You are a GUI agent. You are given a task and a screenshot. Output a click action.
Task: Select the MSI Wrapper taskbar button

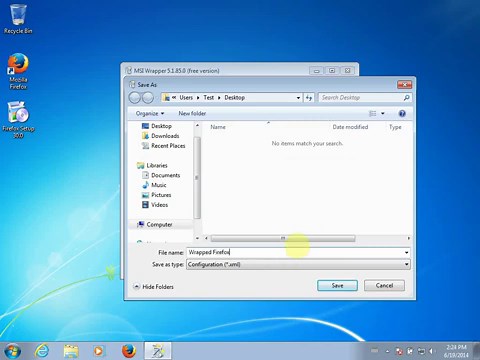tap(158, 351)
